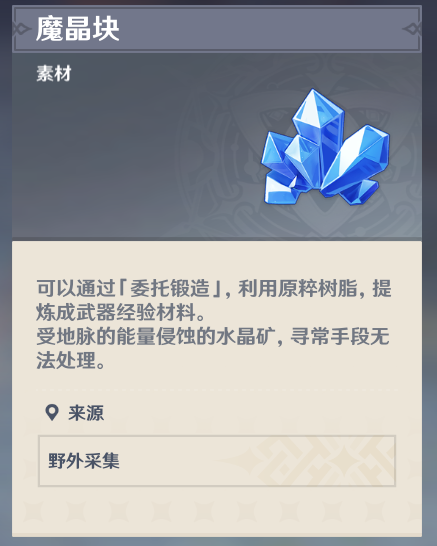Select the 野外采集 source entry
Image resolution: width=437 pixels, height=546 pixels.
point(217,461)
